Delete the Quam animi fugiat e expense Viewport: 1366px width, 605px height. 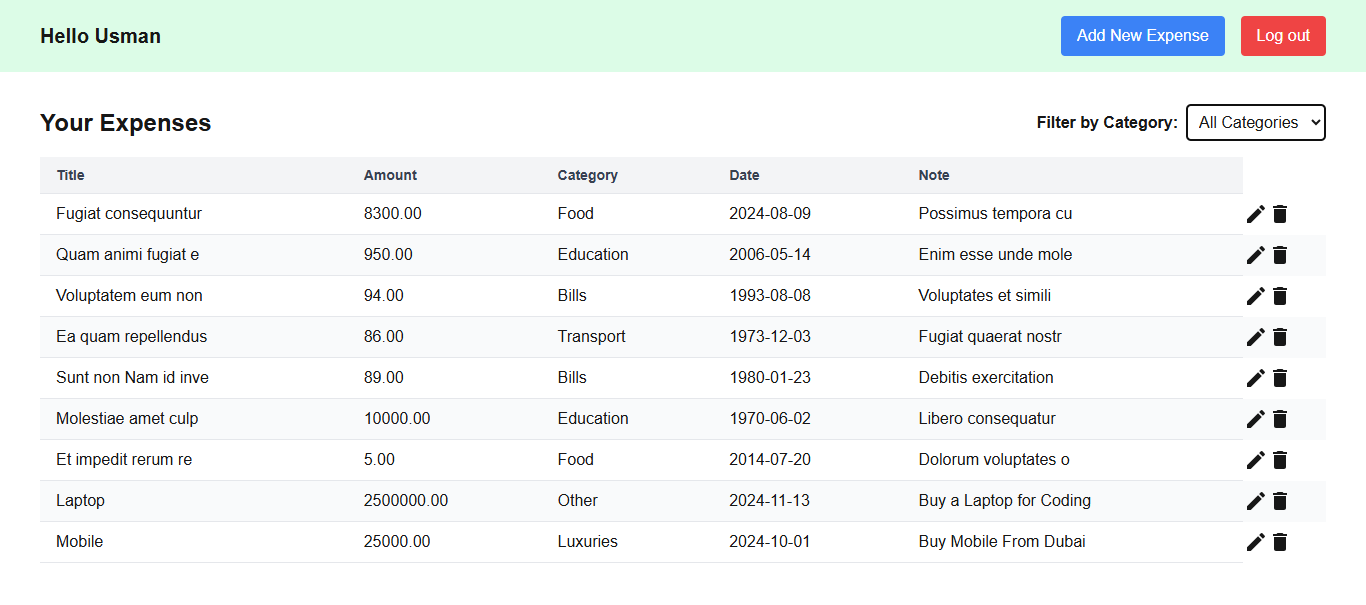click(1280, 254)
